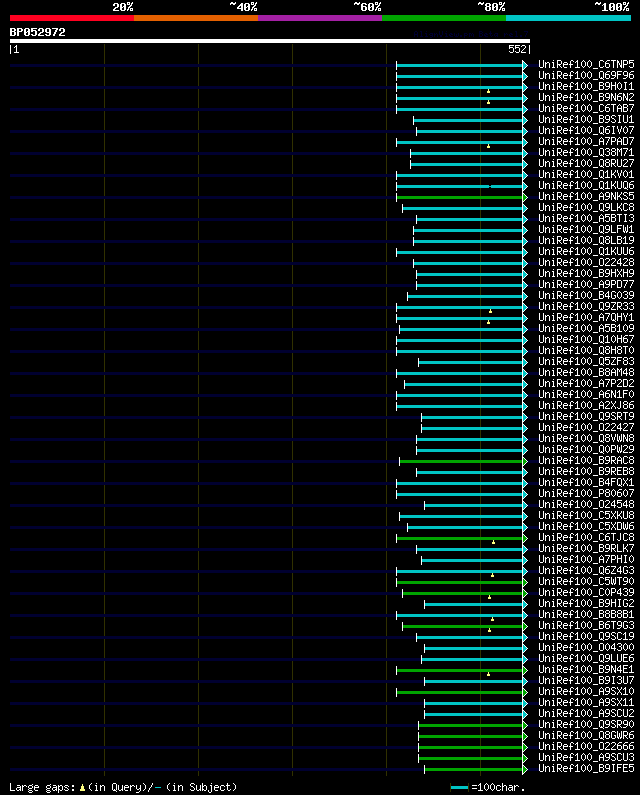This screenshot has width=640, height=795.
Task: Open UniRef100_B8B8B1 entry
Action: pyautogui.click(x=586, y=615)
